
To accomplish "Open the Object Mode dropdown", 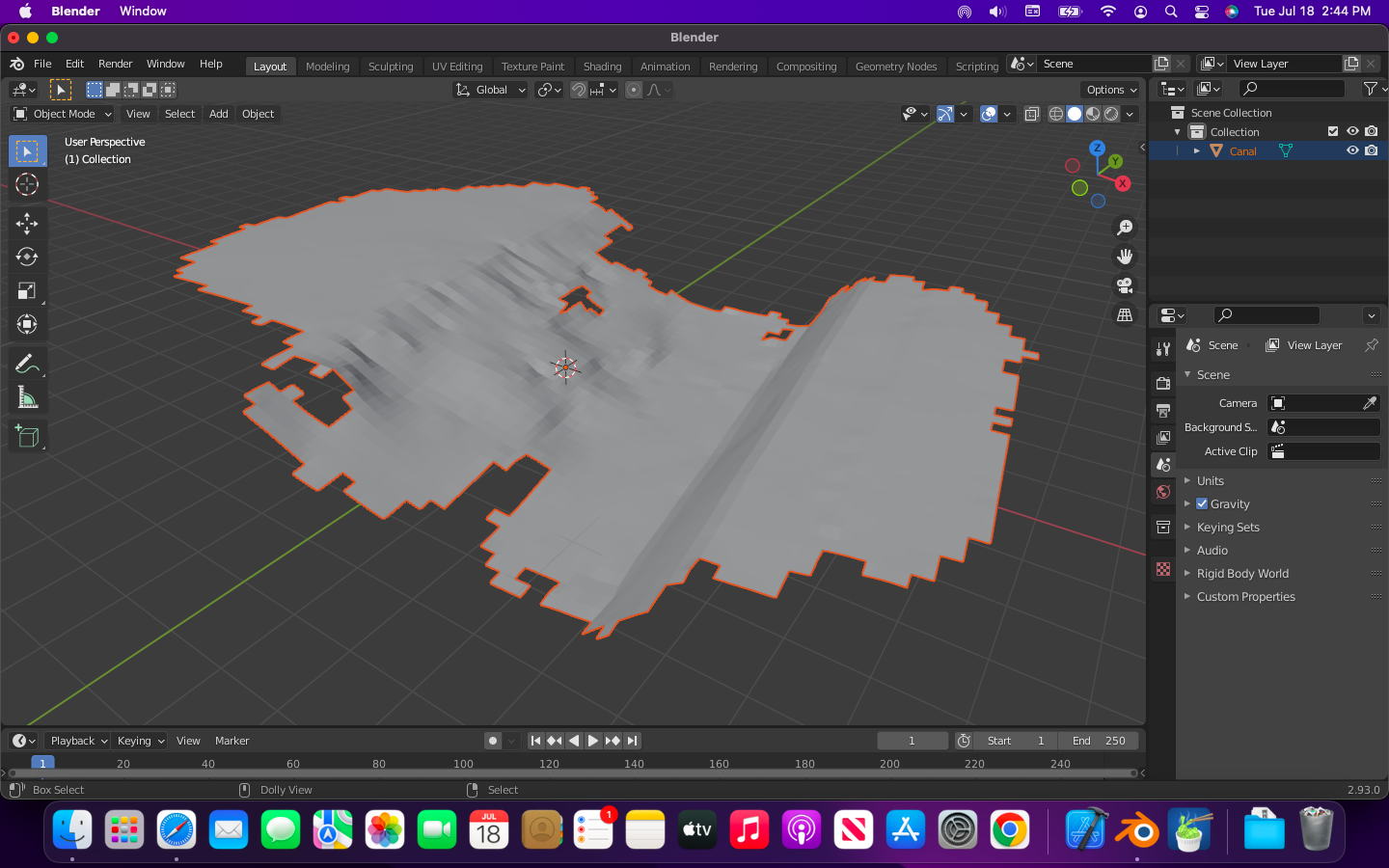I will 63,114.
